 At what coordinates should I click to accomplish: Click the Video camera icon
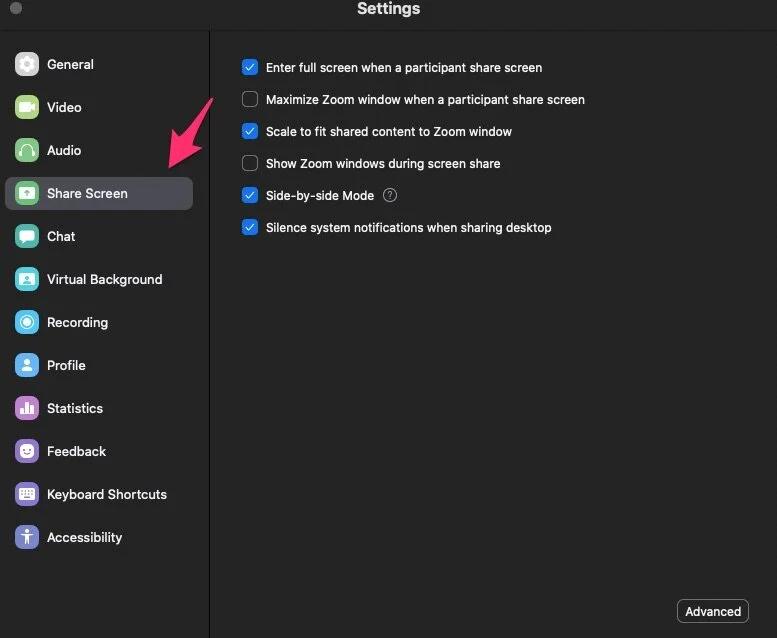click(27, 107)
